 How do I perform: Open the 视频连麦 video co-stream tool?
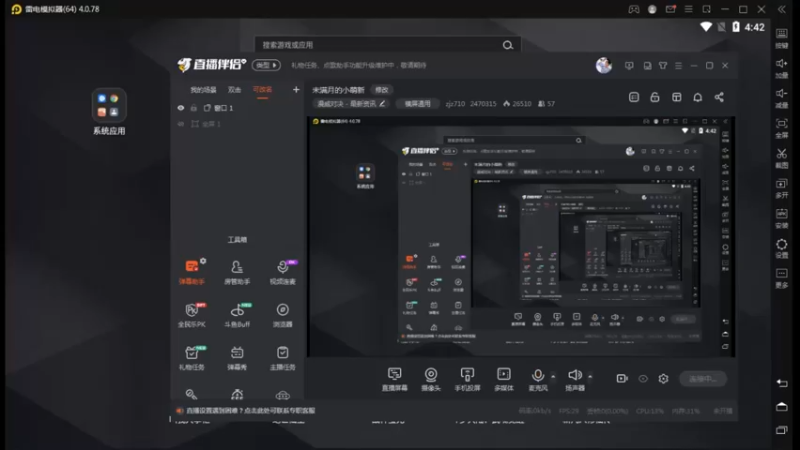pos(282,272)
